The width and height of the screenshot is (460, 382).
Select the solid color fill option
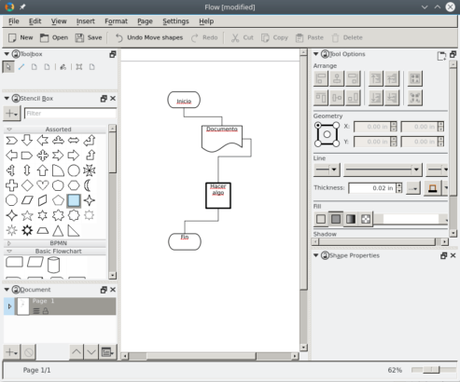336,219
